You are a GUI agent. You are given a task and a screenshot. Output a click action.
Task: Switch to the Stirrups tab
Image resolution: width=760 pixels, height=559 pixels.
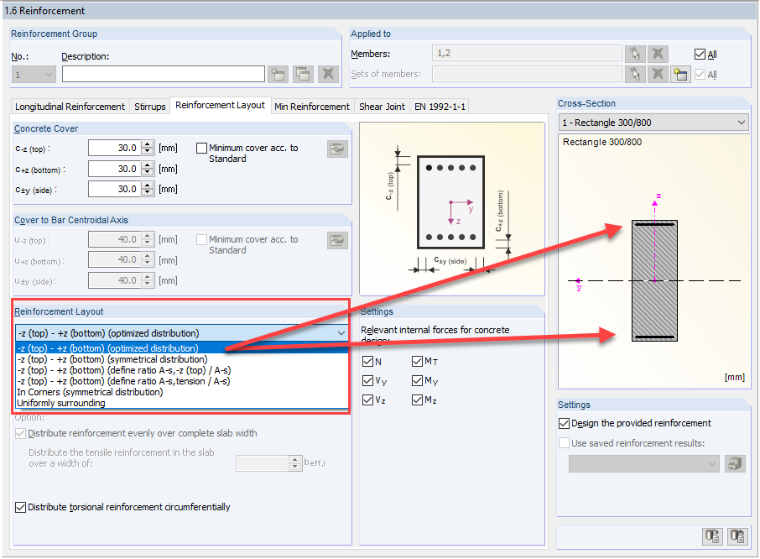pyautogui.click(x=150, y=106)
